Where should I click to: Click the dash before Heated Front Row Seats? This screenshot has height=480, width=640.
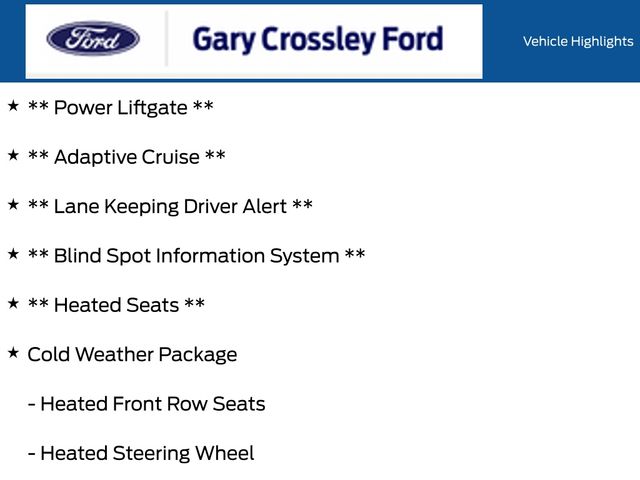pyautogui.click(x=32, y=404)
